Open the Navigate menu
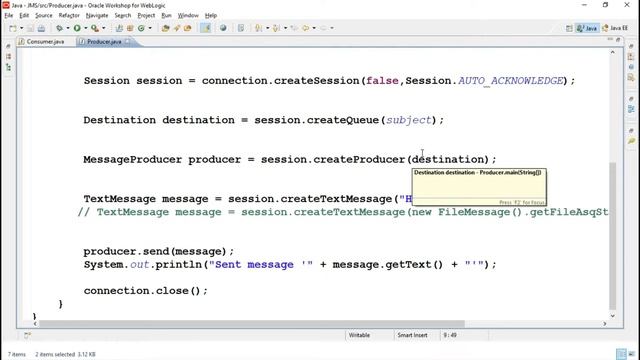 coord(97,16)
